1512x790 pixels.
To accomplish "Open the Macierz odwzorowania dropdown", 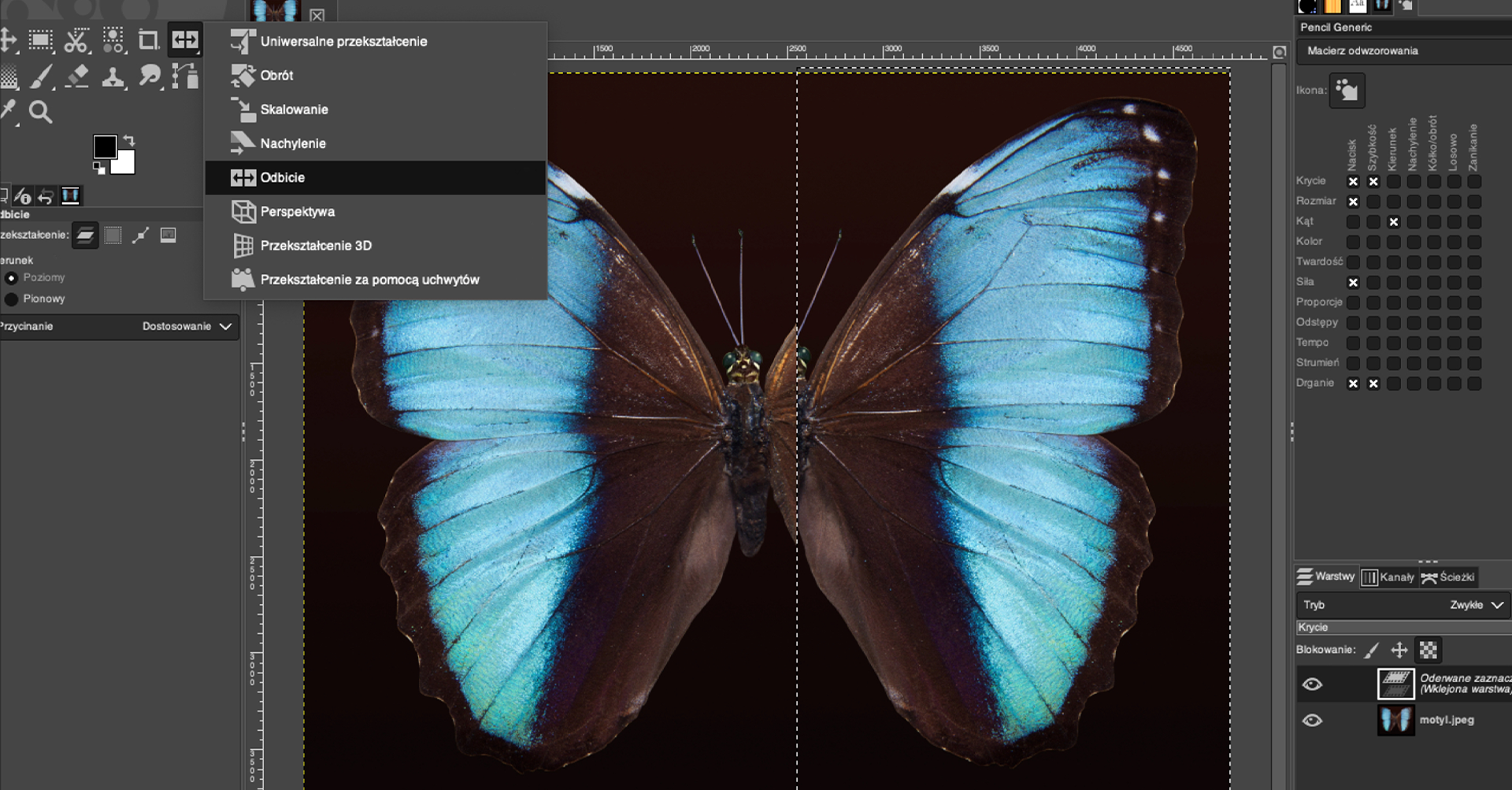I will click(1403, 51).
